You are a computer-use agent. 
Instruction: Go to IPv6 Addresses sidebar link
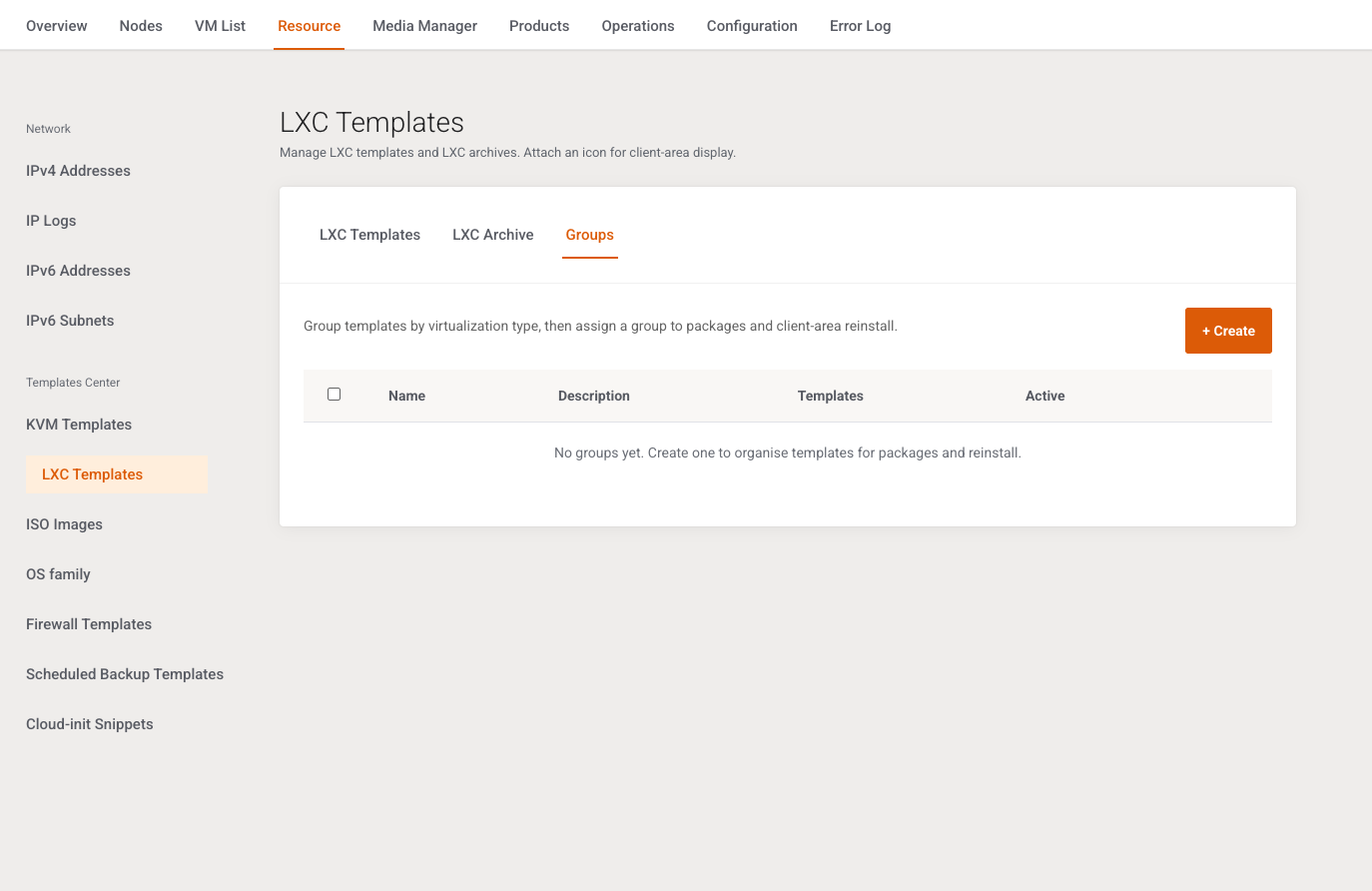78,271
